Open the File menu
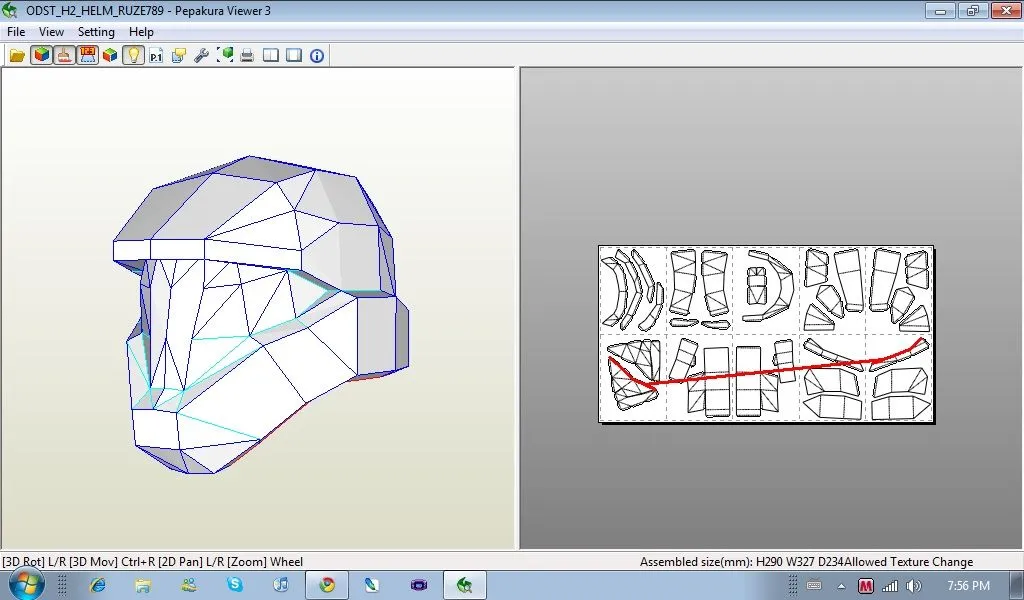Screen dimensions: 1024x600 point(15,31)
